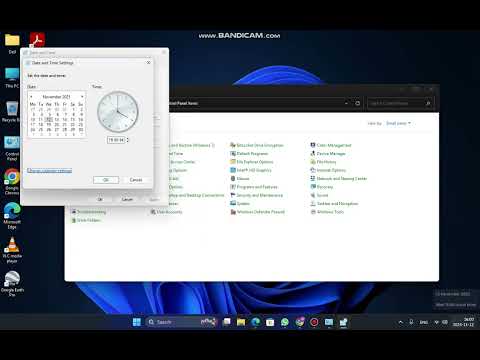Click the time spinner arrows
The image size is (480, 360).
click(128, 140)
